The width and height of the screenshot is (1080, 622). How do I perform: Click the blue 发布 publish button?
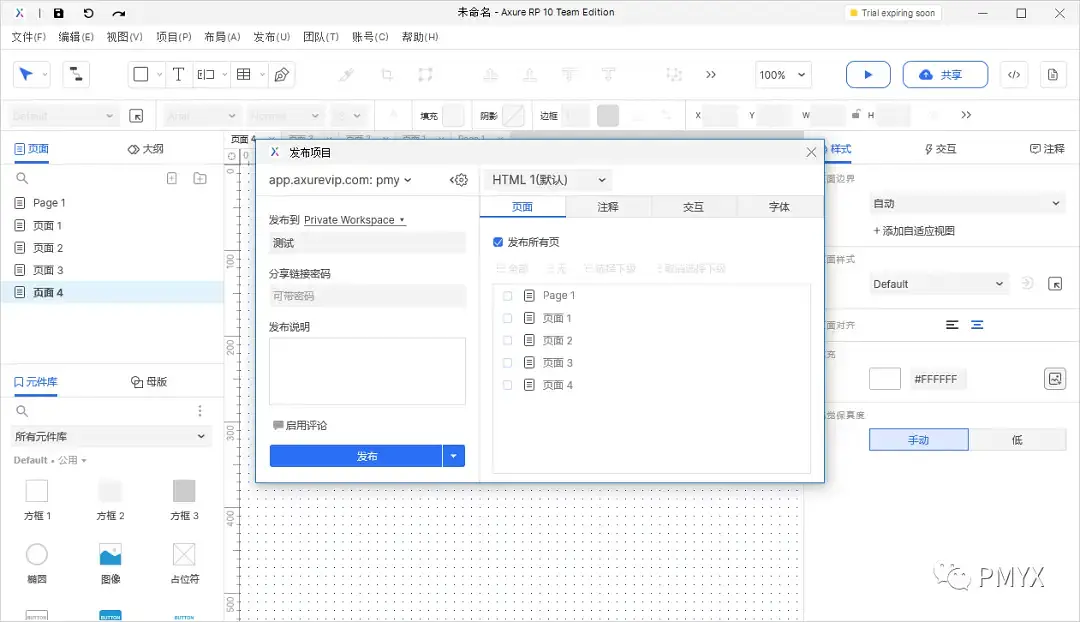357,455
